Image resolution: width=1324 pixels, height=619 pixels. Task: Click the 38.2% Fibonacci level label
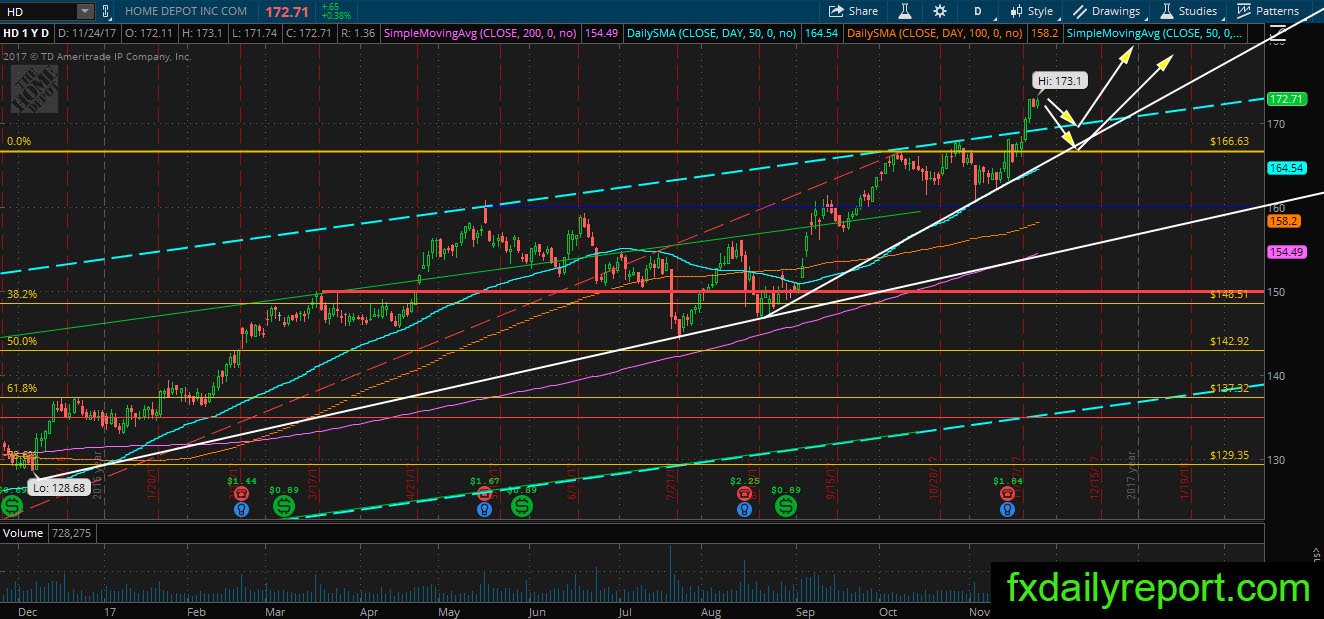[x=22, y=295]
